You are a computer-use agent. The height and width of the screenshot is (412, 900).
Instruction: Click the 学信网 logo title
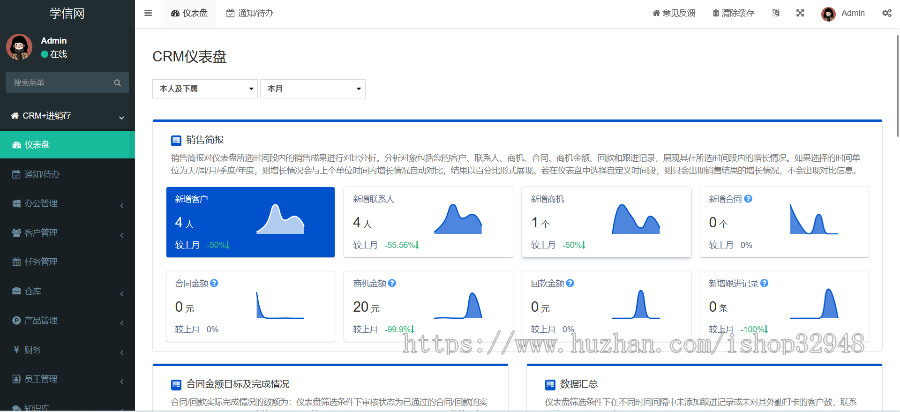67,13
